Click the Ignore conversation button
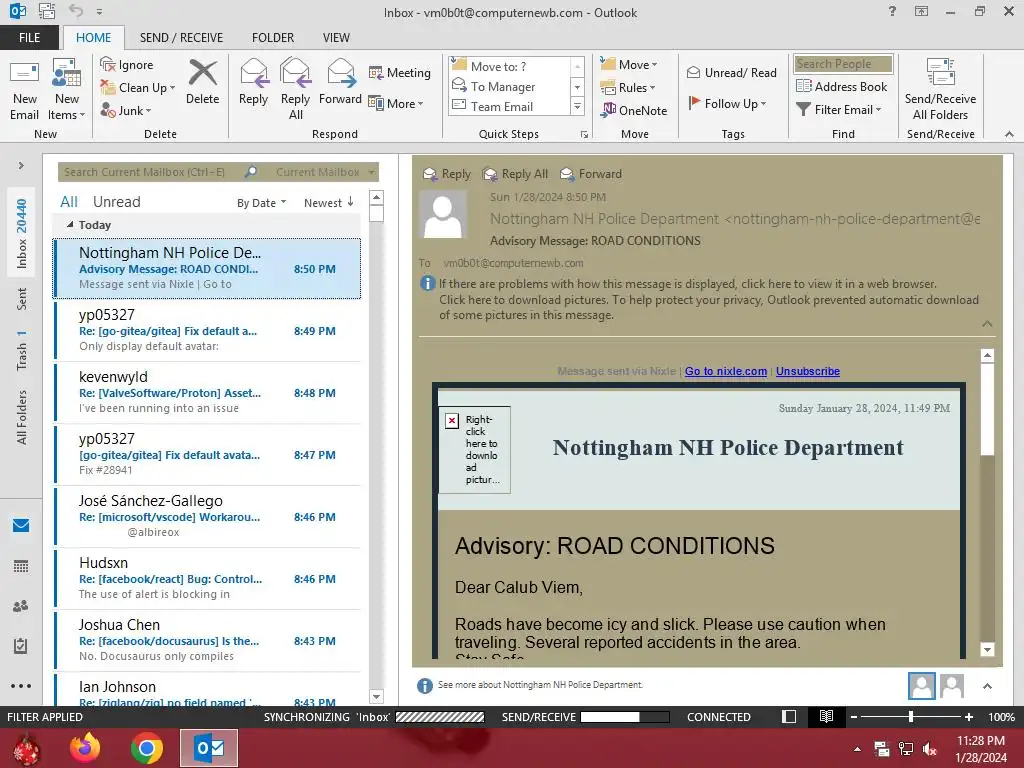 [127, 65]
